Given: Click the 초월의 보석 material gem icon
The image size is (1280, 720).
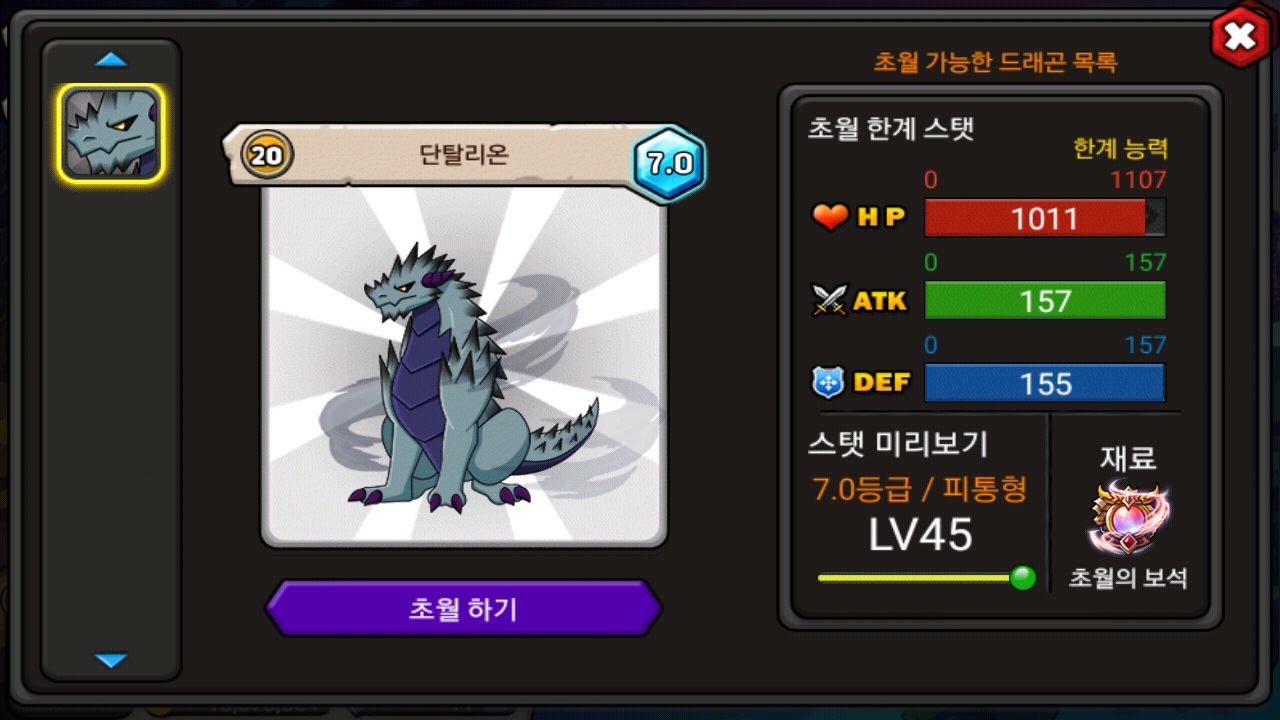Looking at the screenshot, I should coord(1129,519).
